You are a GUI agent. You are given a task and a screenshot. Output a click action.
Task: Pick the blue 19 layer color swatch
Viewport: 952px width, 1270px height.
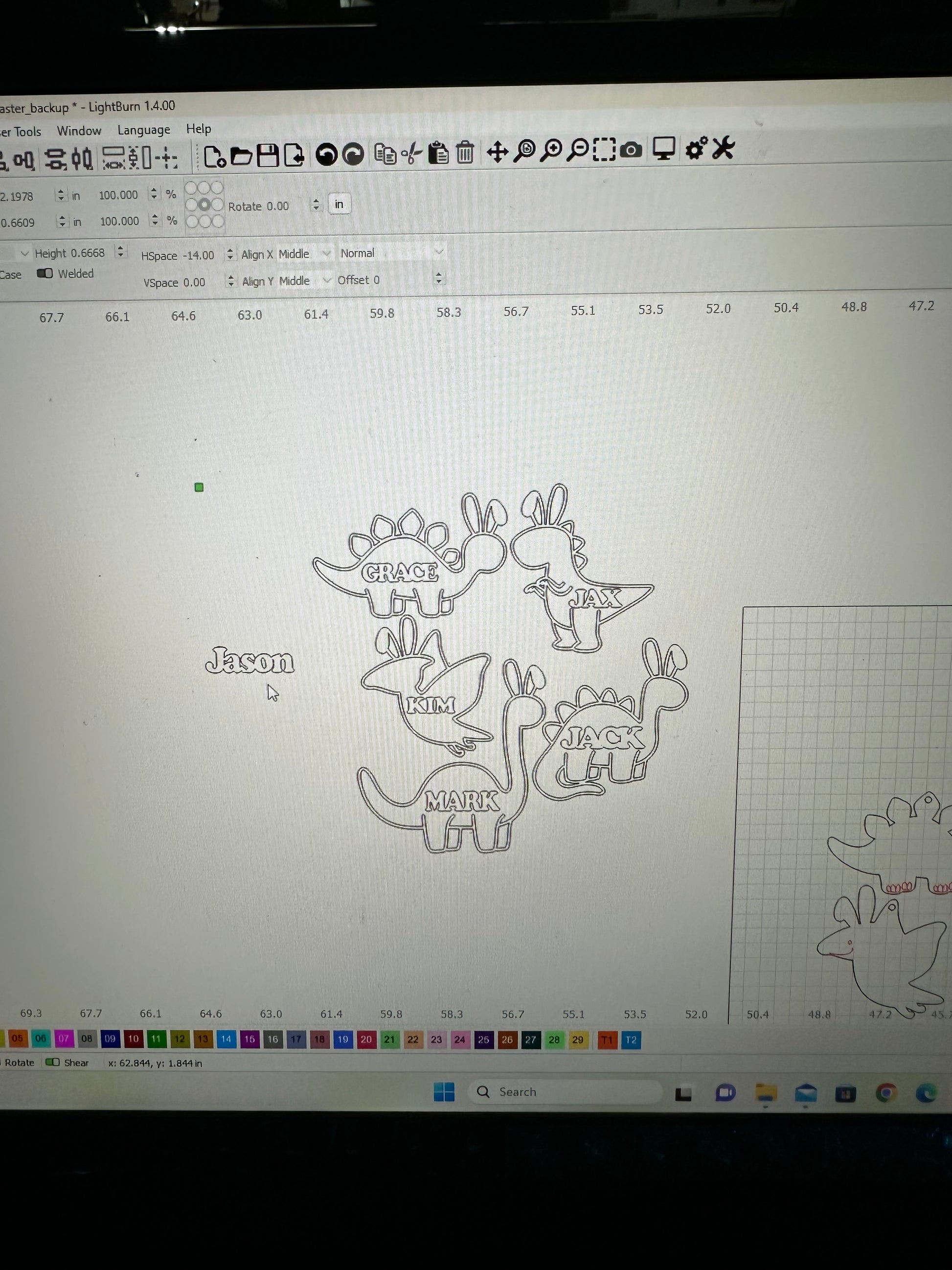pos(342,1039)
